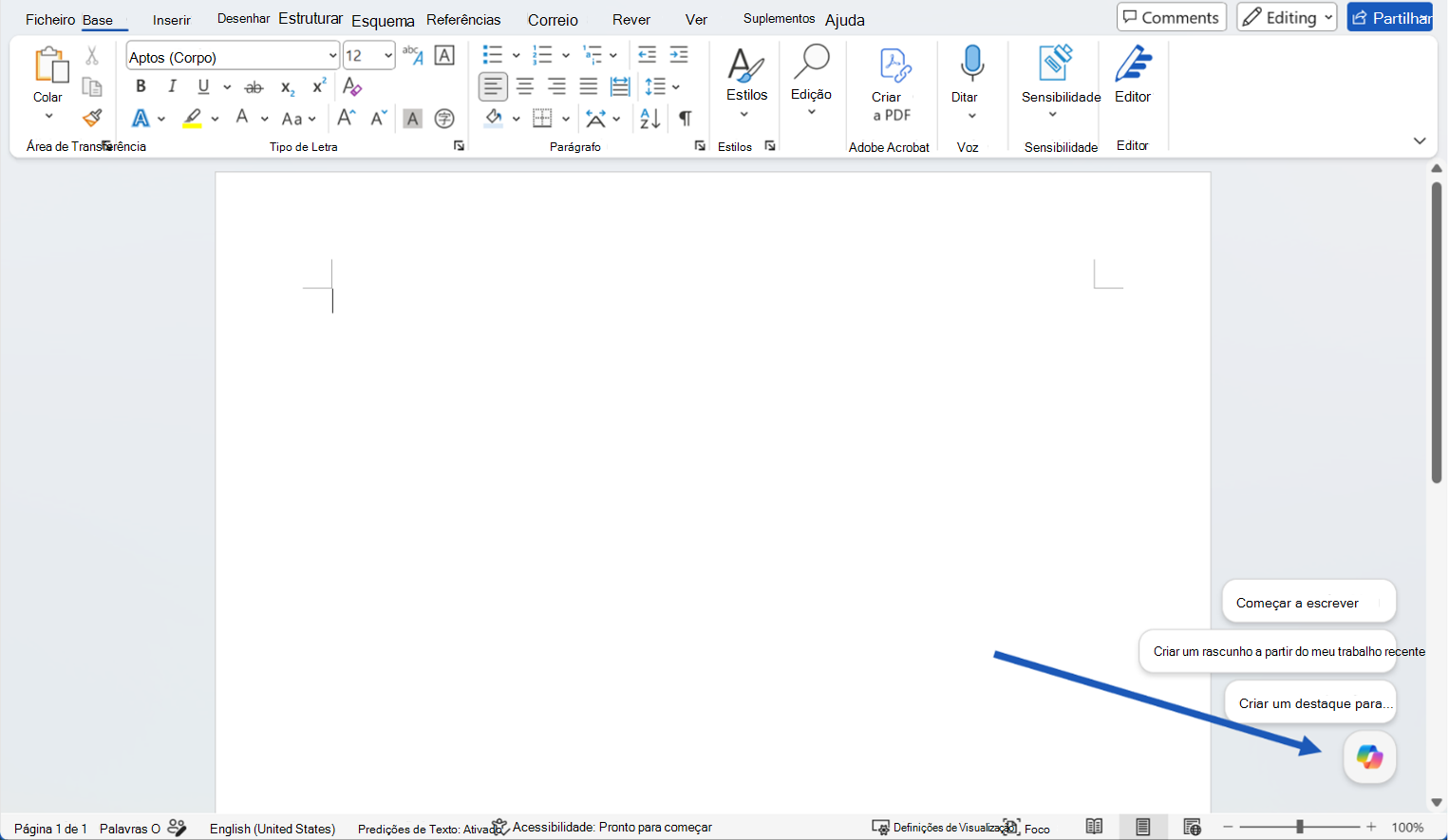1449x840 pixels.
Task: Switch to the Rever tab
Action: click(x=631, y=20)
